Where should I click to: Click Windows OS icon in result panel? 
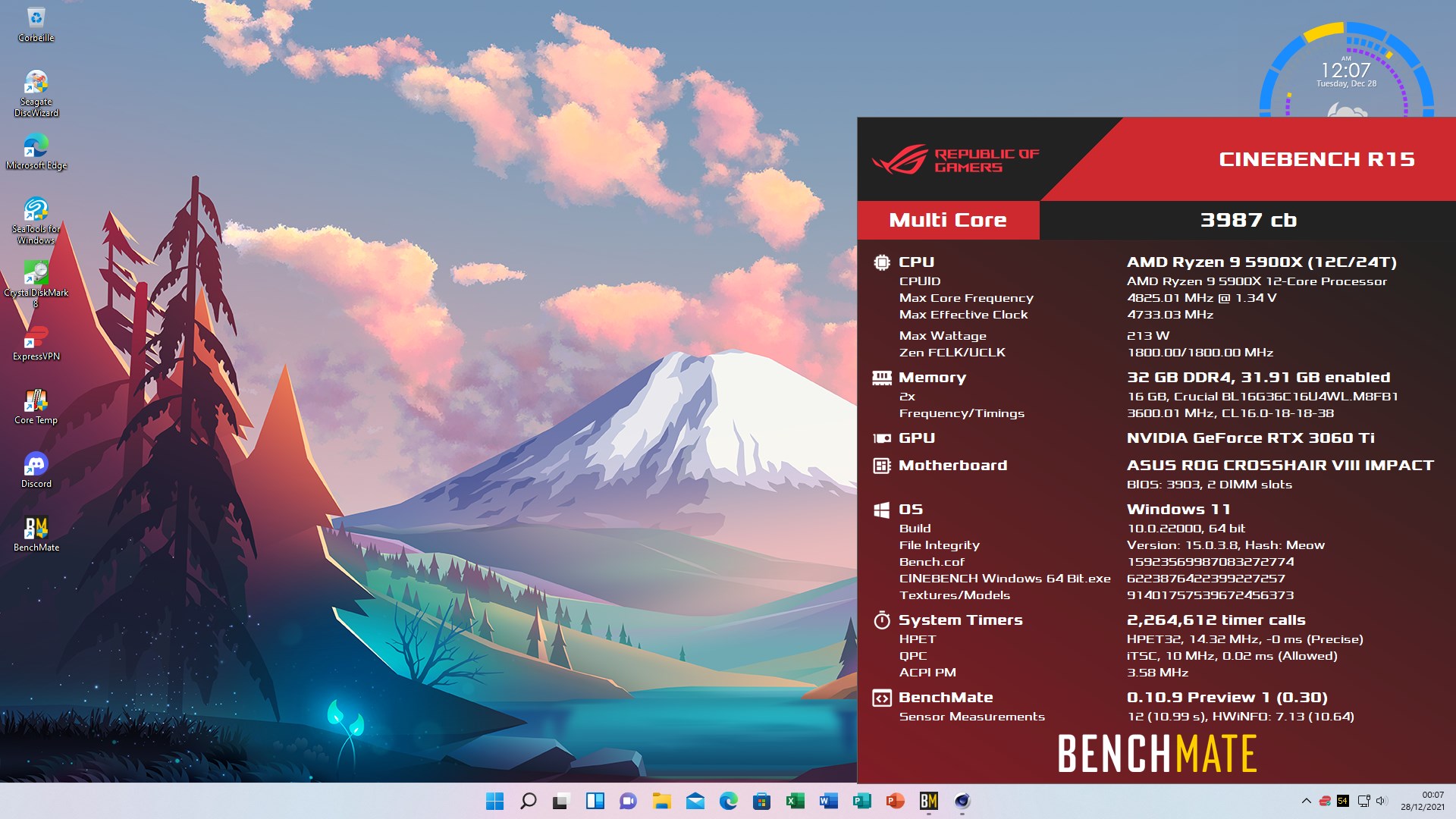point(881,510)
